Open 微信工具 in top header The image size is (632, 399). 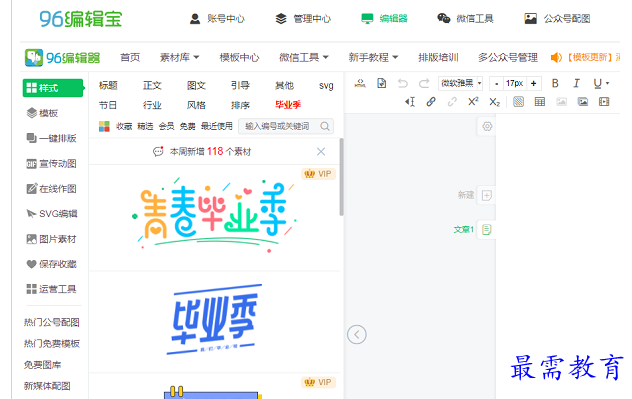pyautogui.click(x=466, y=19)
